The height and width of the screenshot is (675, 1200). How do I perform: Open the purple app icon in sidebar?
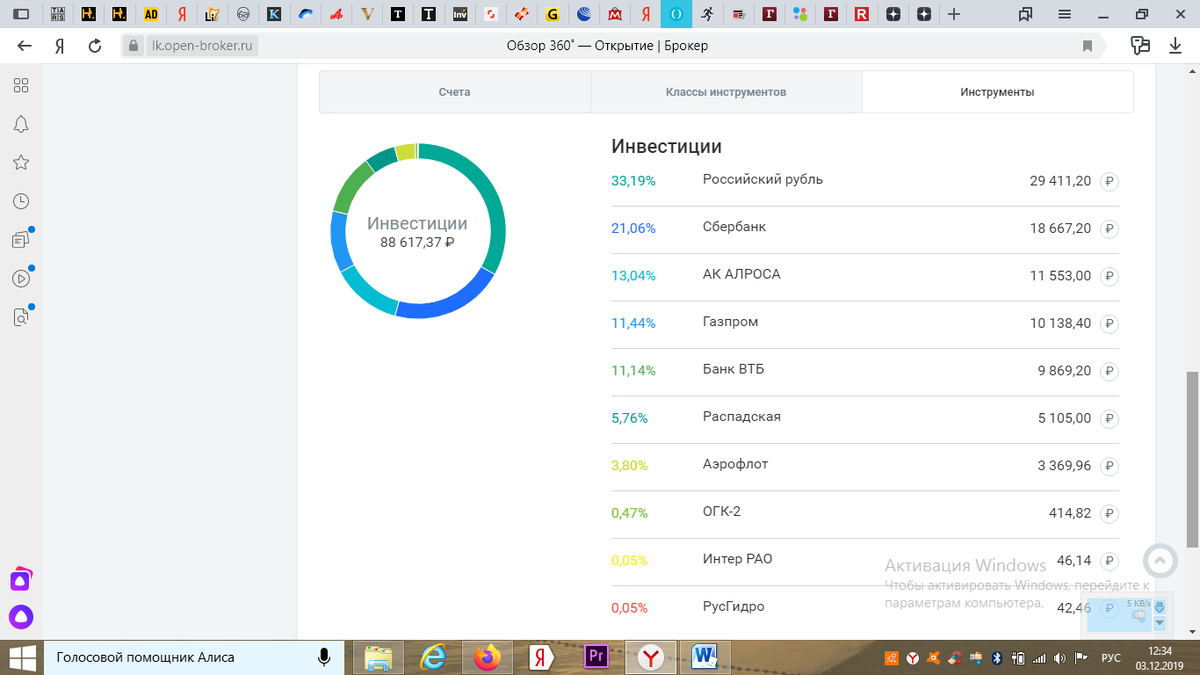click(x=21, y=578)
